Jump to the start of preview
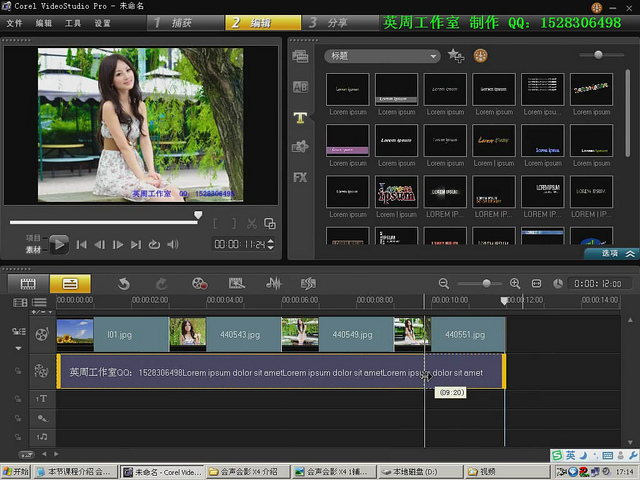Image resolution: width=640 pixels, height=480 pixels. point(82,244)
